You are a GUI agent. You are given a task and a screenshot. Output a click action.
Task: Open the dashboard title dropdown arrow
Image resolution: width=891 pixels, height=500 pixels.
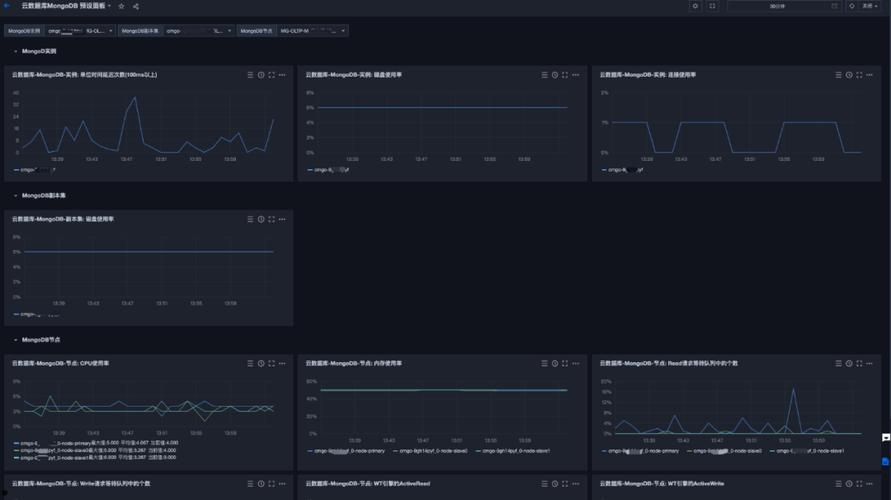110,6
